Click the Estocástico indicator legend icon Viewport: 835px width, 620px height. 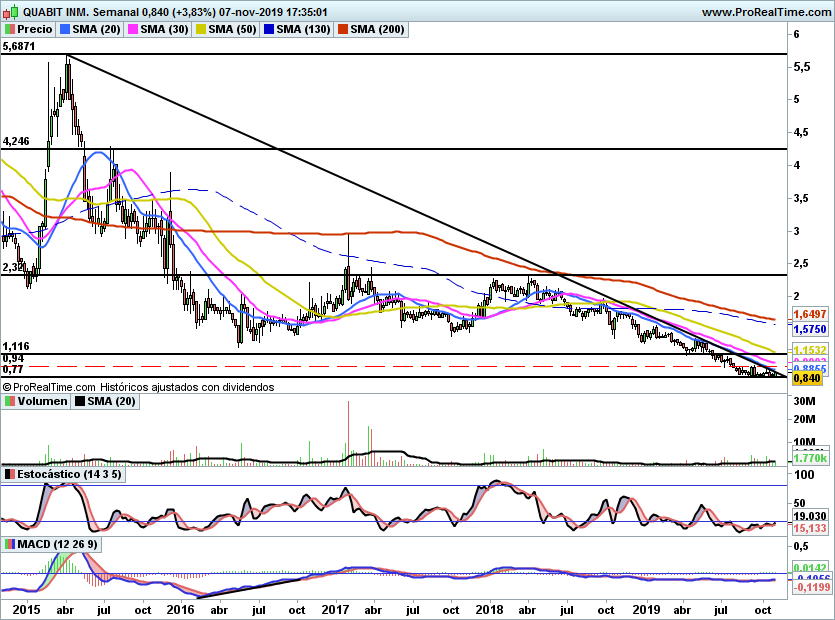[x=10, y=474]
